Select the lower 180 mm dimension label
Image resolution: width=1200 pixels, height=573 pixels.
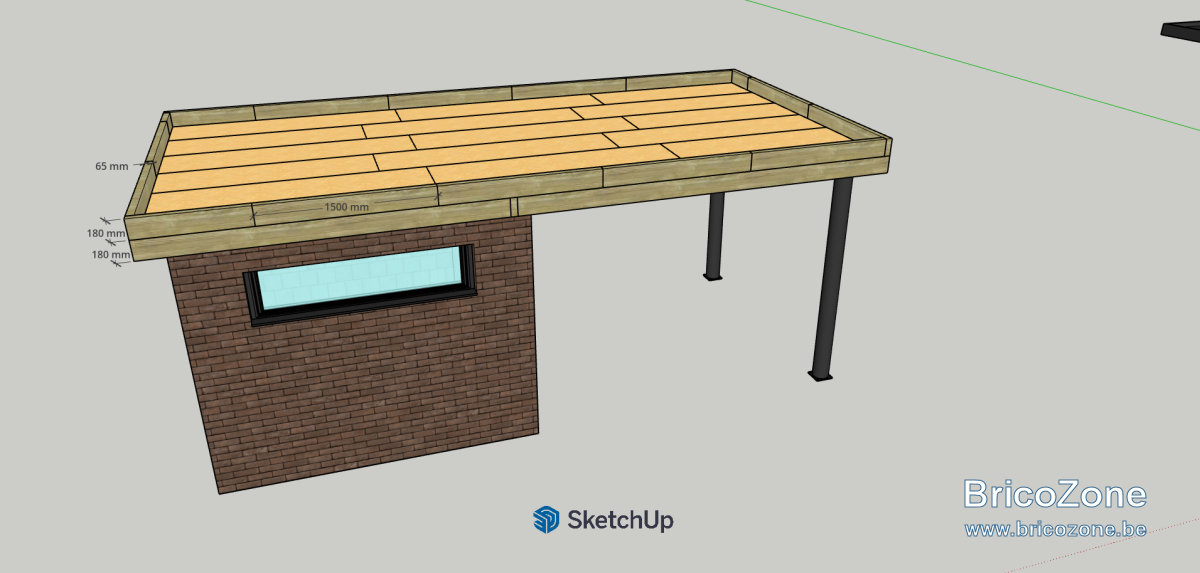pyautogui.click(x=111, y=255)
